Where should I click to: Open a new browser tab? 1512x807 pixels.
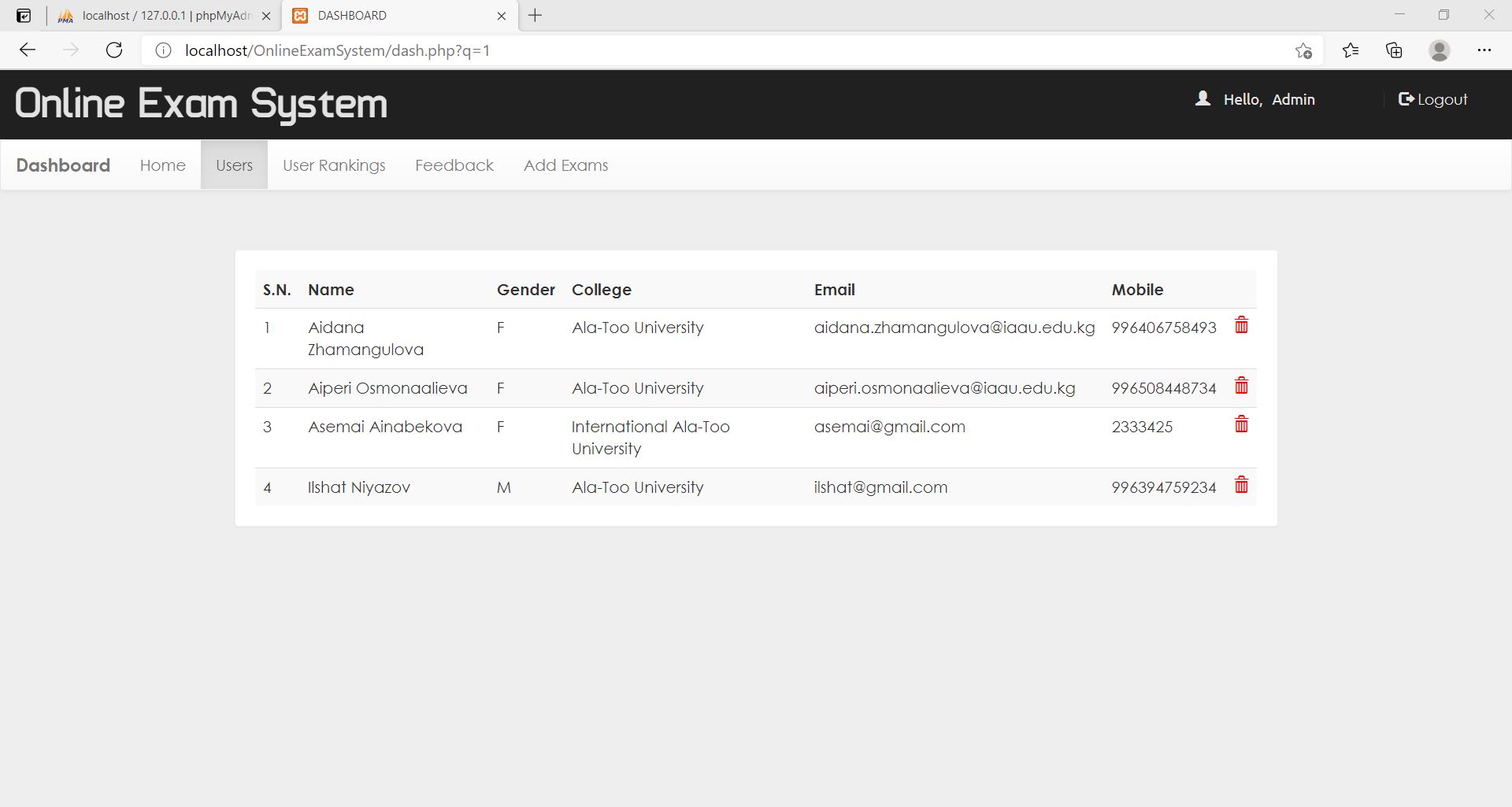[535, 16]
